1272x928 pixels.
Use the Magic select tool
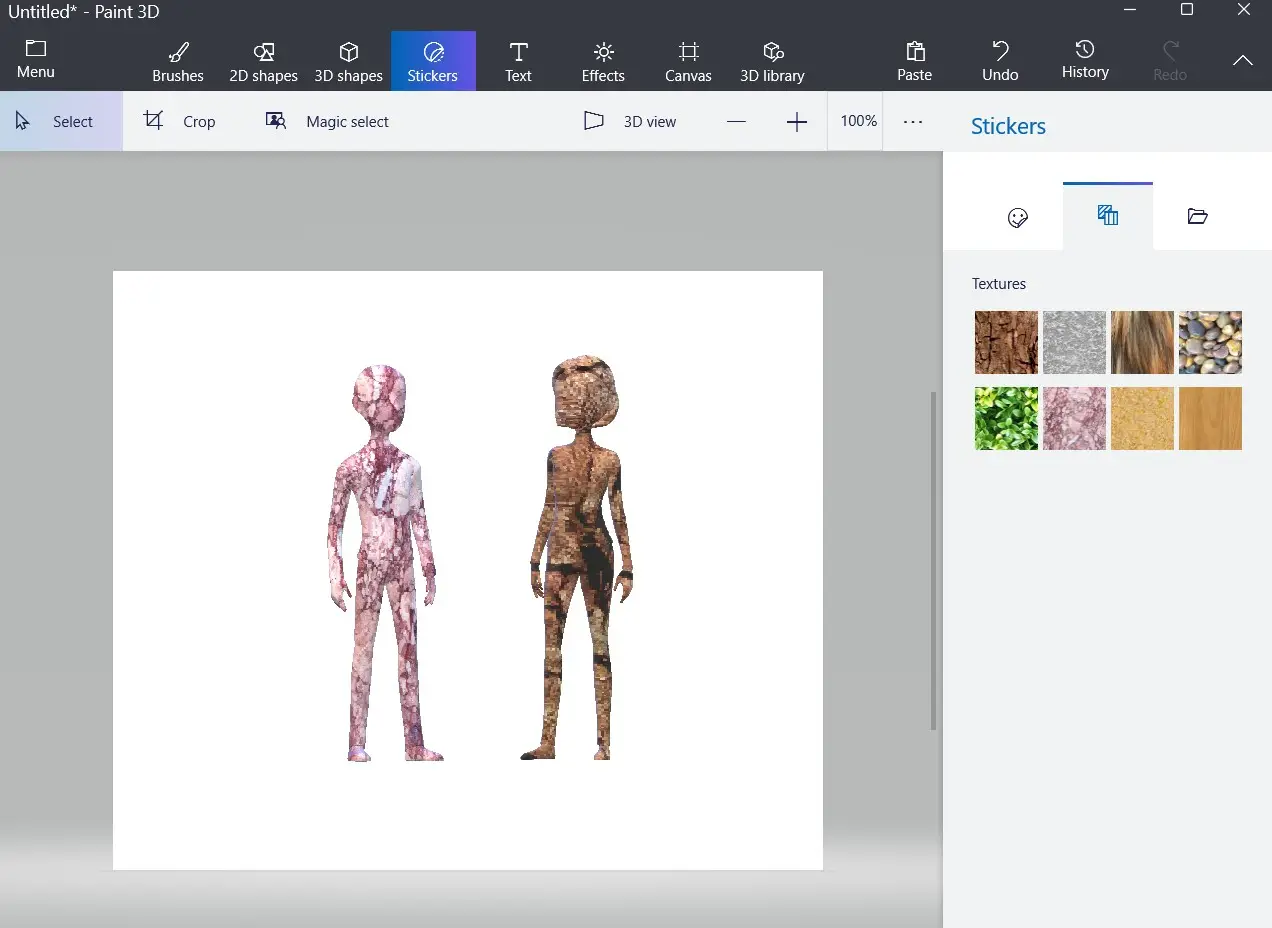(x=326, y=121)
